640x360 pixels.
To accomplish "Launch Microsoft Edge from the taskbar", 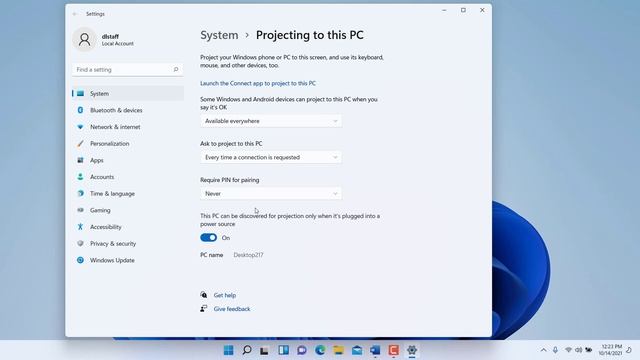I will click(x=320, y=350).
